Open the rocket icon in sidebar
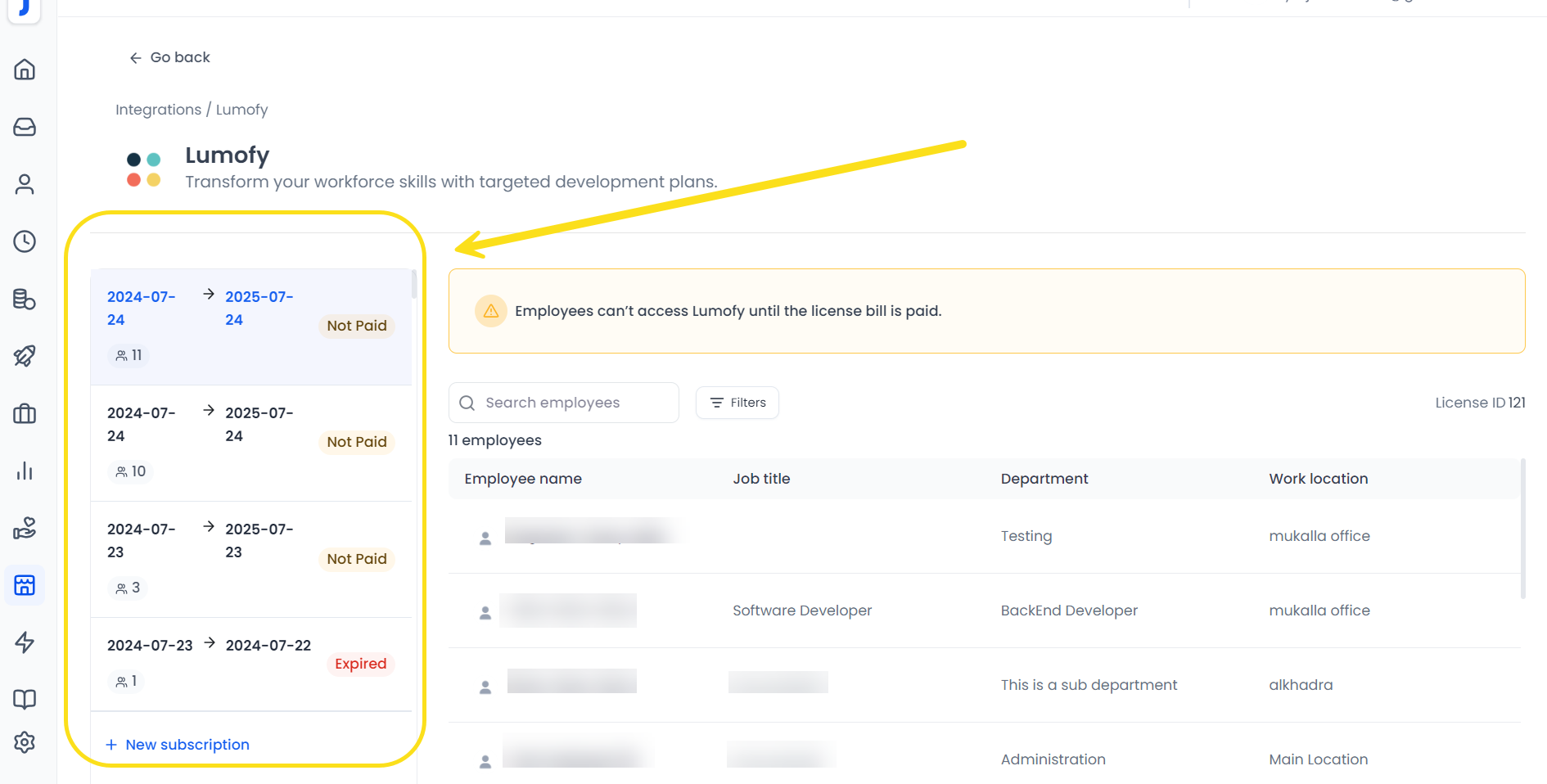 [x=25, y=356]
